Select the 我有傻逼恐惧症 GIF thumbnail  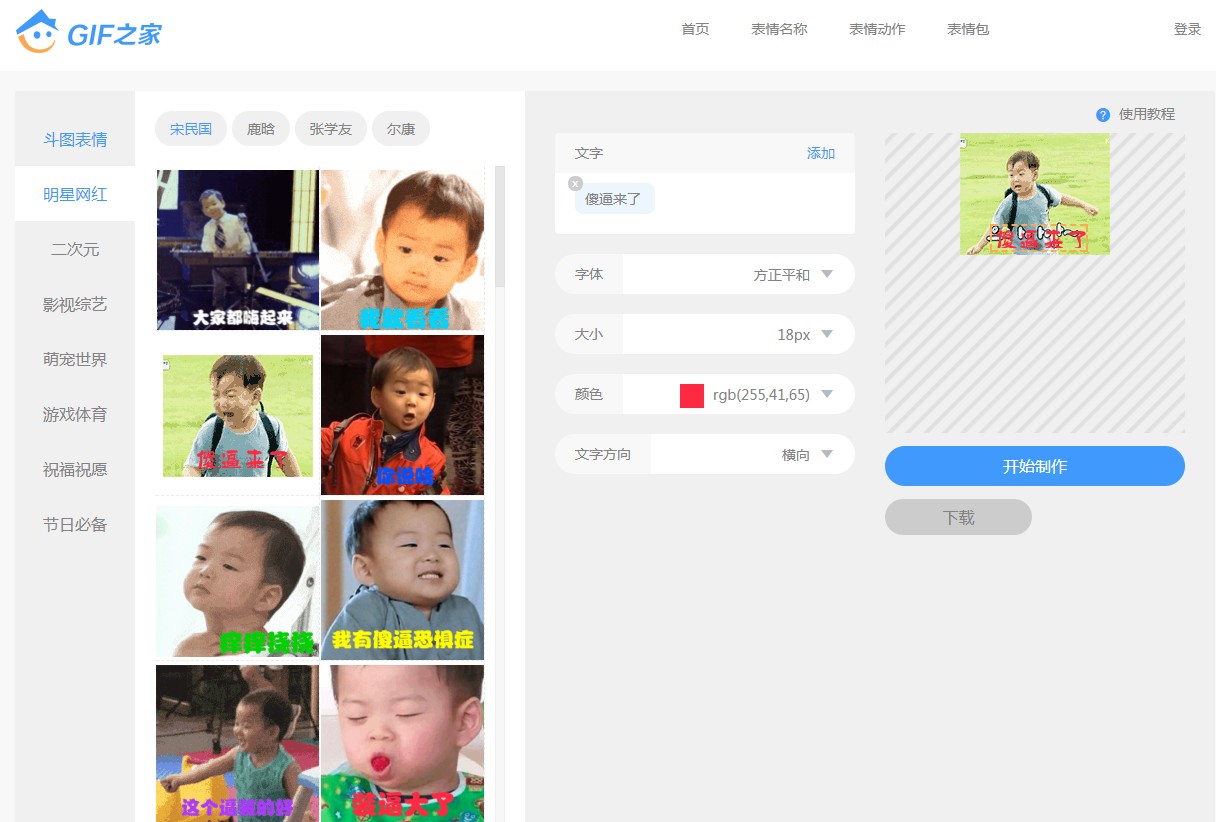tap(402, 580)
